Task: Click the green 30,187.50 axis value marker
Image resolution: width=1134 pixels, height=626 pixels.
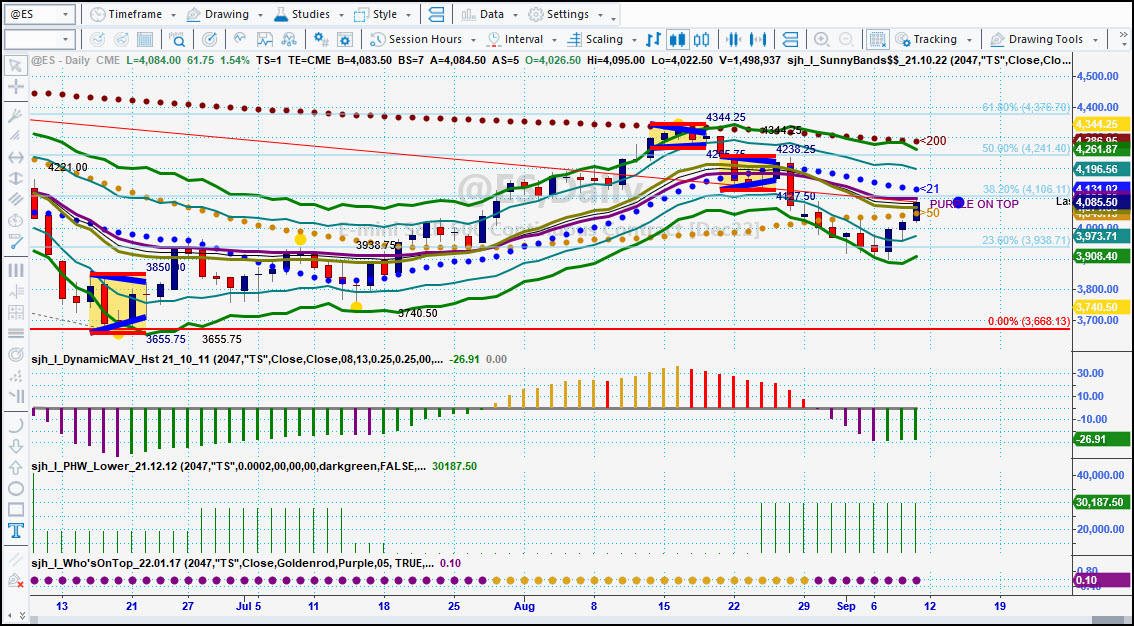Action: (1101, 502)
